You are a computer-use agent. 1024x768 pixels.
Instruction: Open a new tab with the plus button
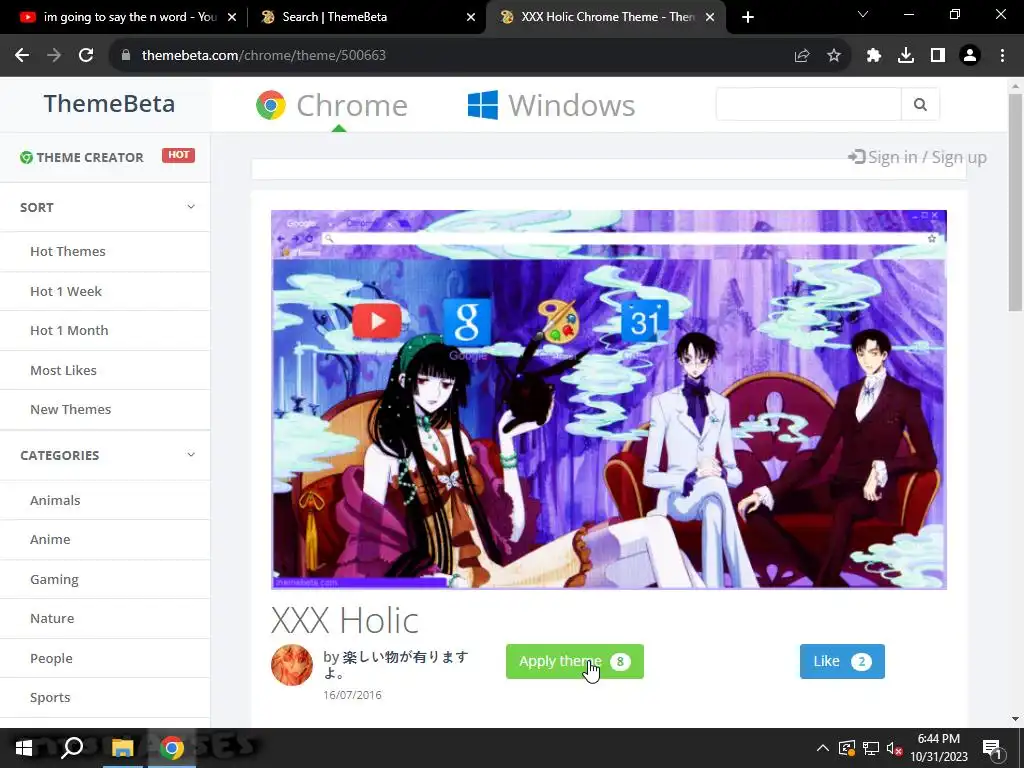point(748,17)
